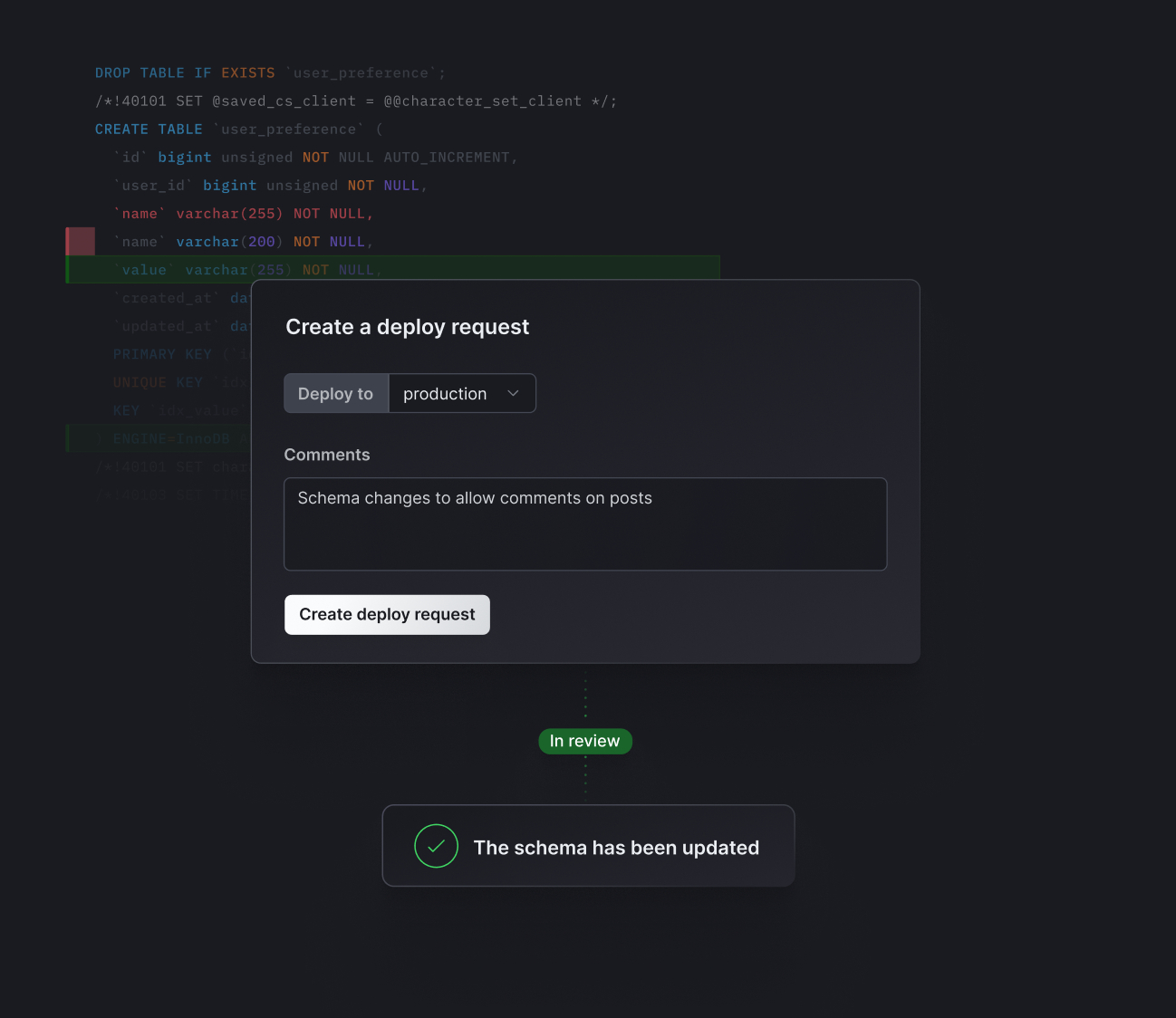Click the Comments section heading

327,454
